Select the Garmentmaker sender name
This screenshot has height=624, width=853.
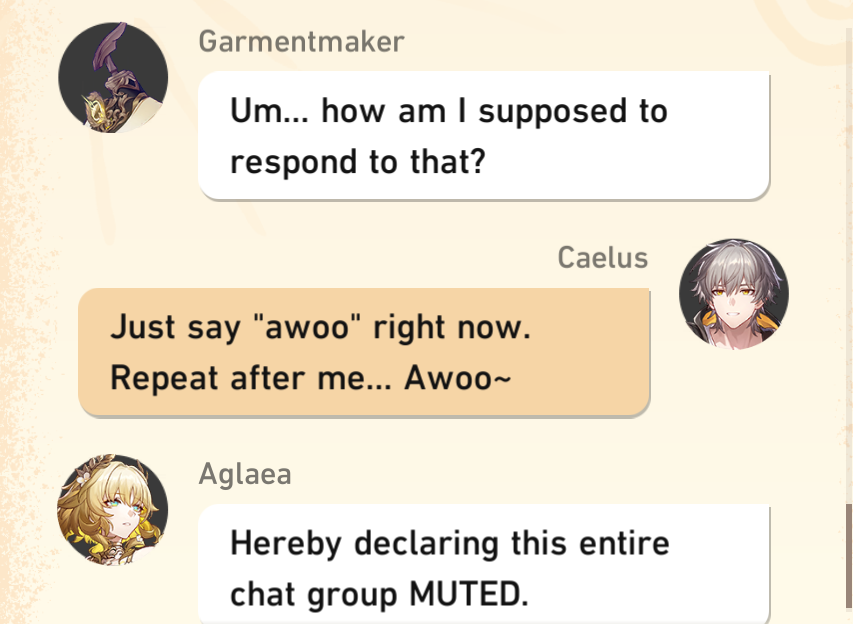(x=301, y=42)
